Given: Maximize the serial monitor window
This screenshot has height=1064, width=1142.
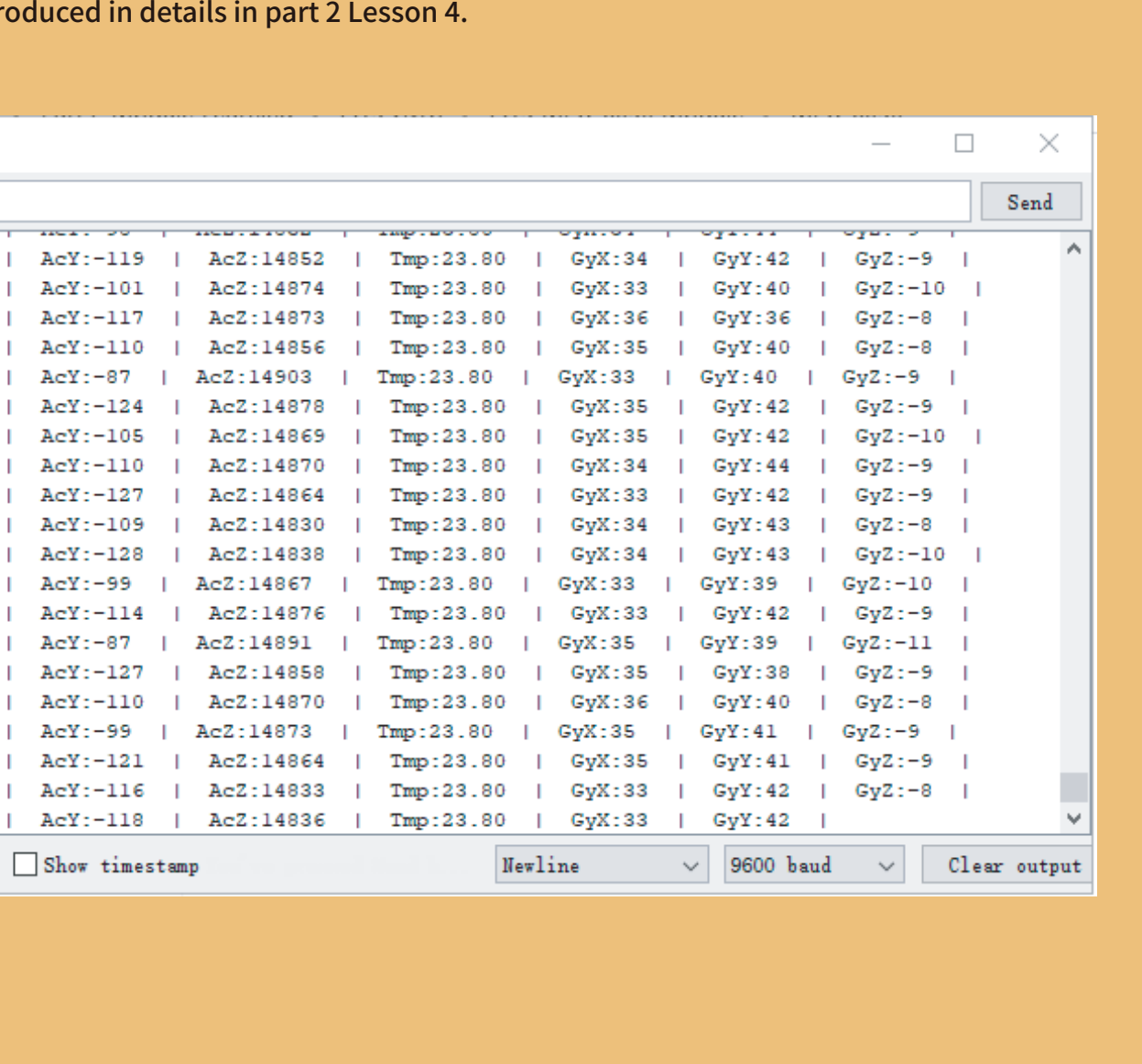Looking at the screenshot, I should coord(964,144).
